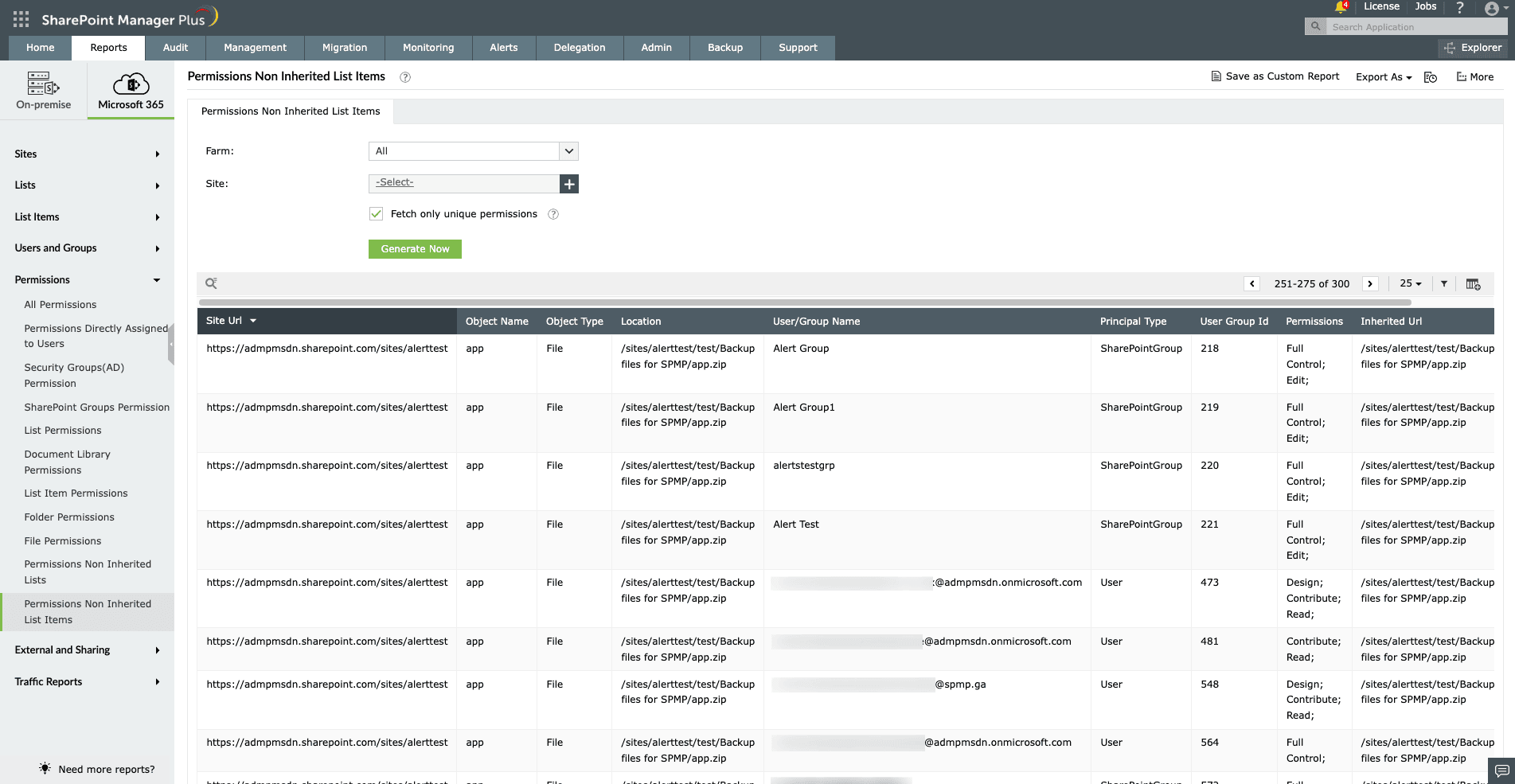Open the notifications bell

point(1341,7)
